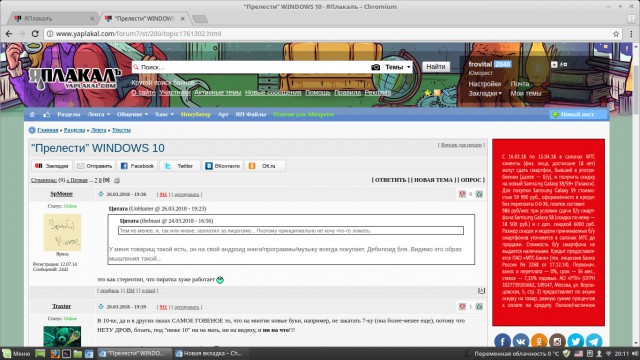Click the Тексты breadcrumb link
This screenshot has height=360, width=640.
coord(121,130)
